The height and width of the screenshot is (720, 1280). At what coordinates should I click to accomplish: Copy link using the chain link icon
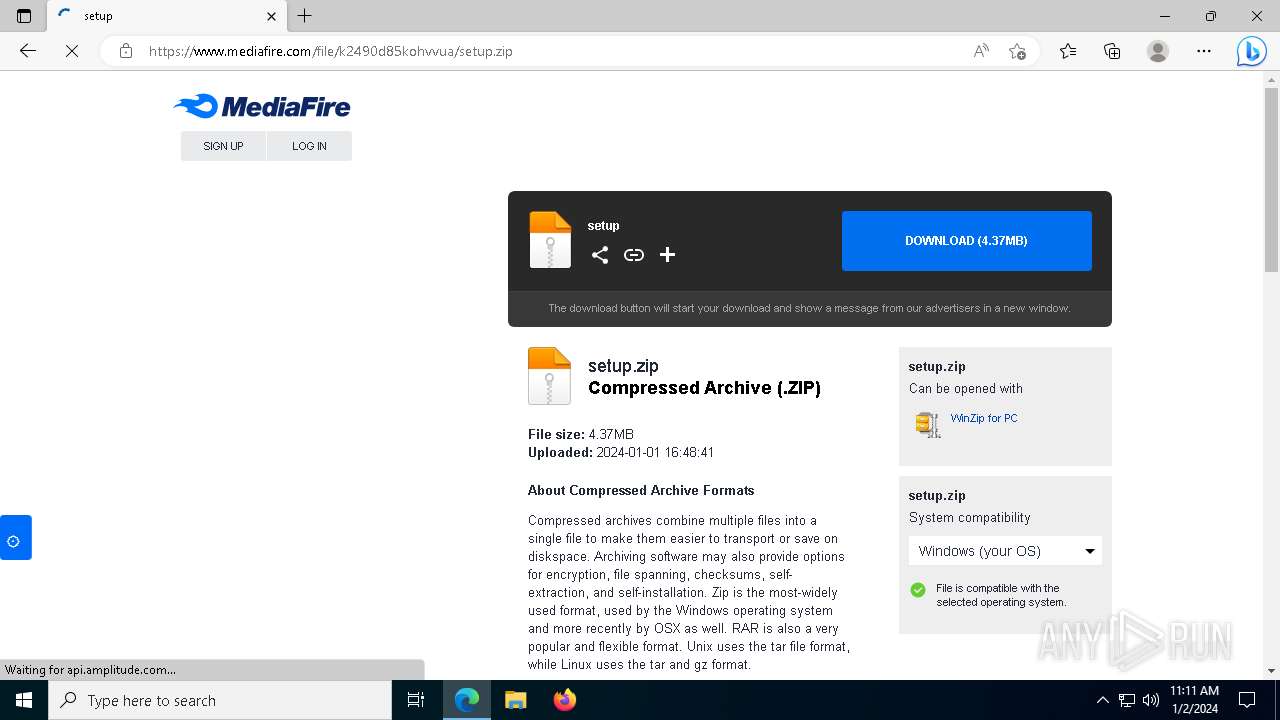(x=634, y=255)
